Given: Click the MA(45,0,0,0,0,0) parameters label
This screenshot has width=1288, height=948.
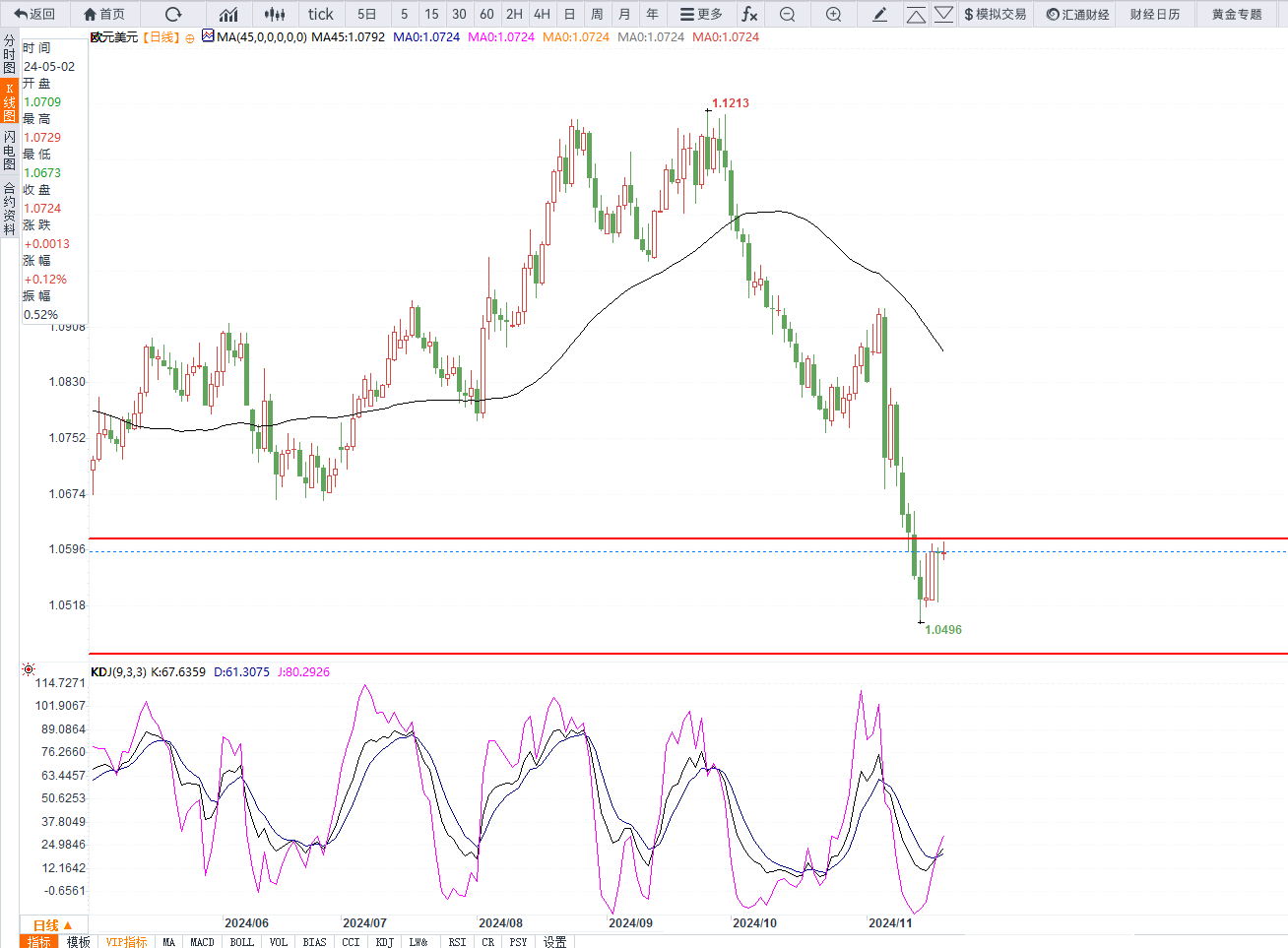Looking at the screenshot, I should point(261,37).
